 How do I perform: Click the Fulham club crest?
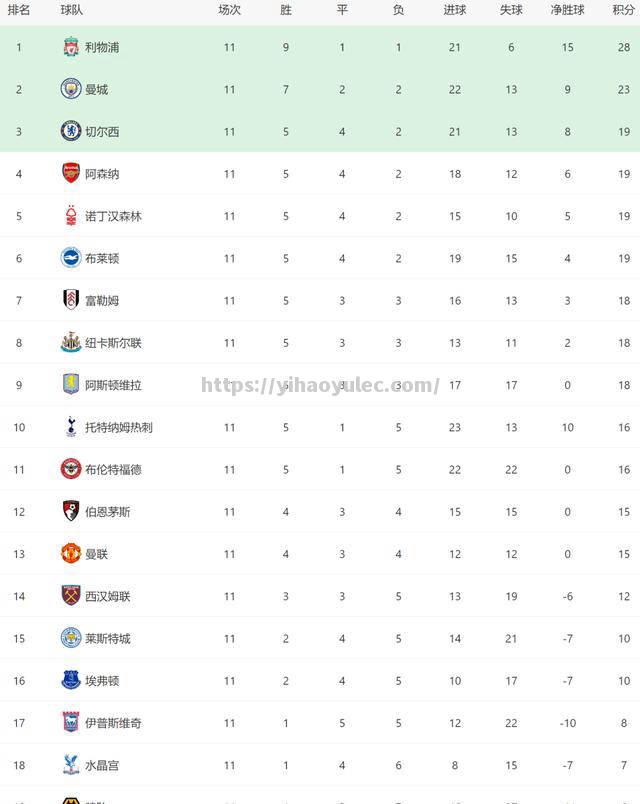[71, 300]
